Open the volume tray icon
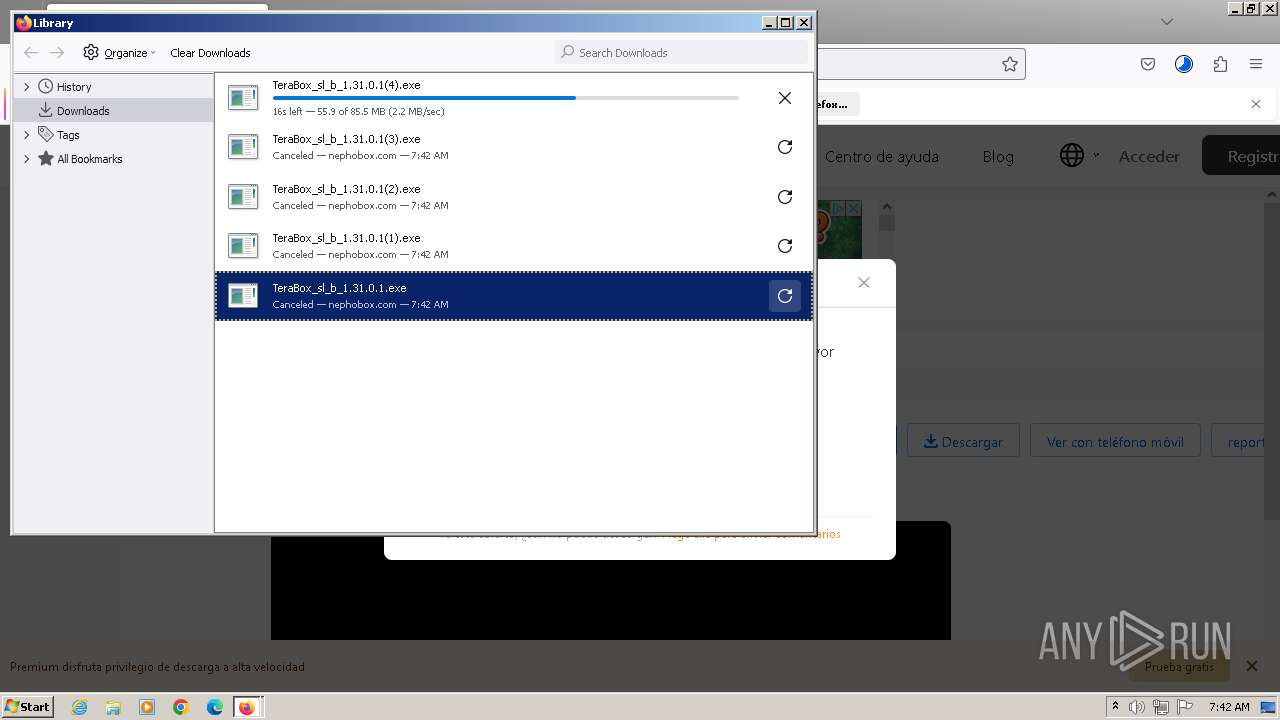Image resolution: width=1280 pixels, height=720 pixels. tap(1137, 707)
